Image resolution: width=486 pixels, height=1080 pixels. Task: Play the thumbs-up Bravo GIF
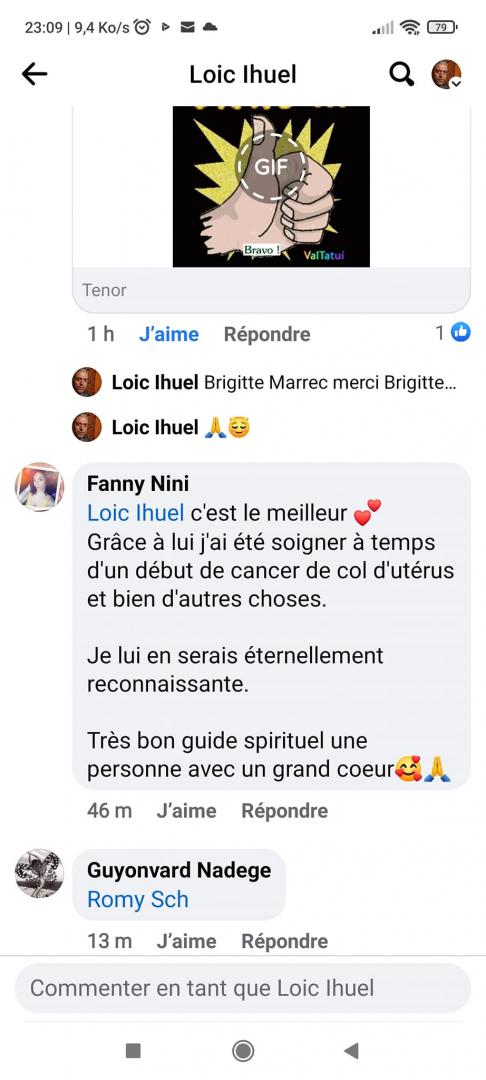coord(271,186)
